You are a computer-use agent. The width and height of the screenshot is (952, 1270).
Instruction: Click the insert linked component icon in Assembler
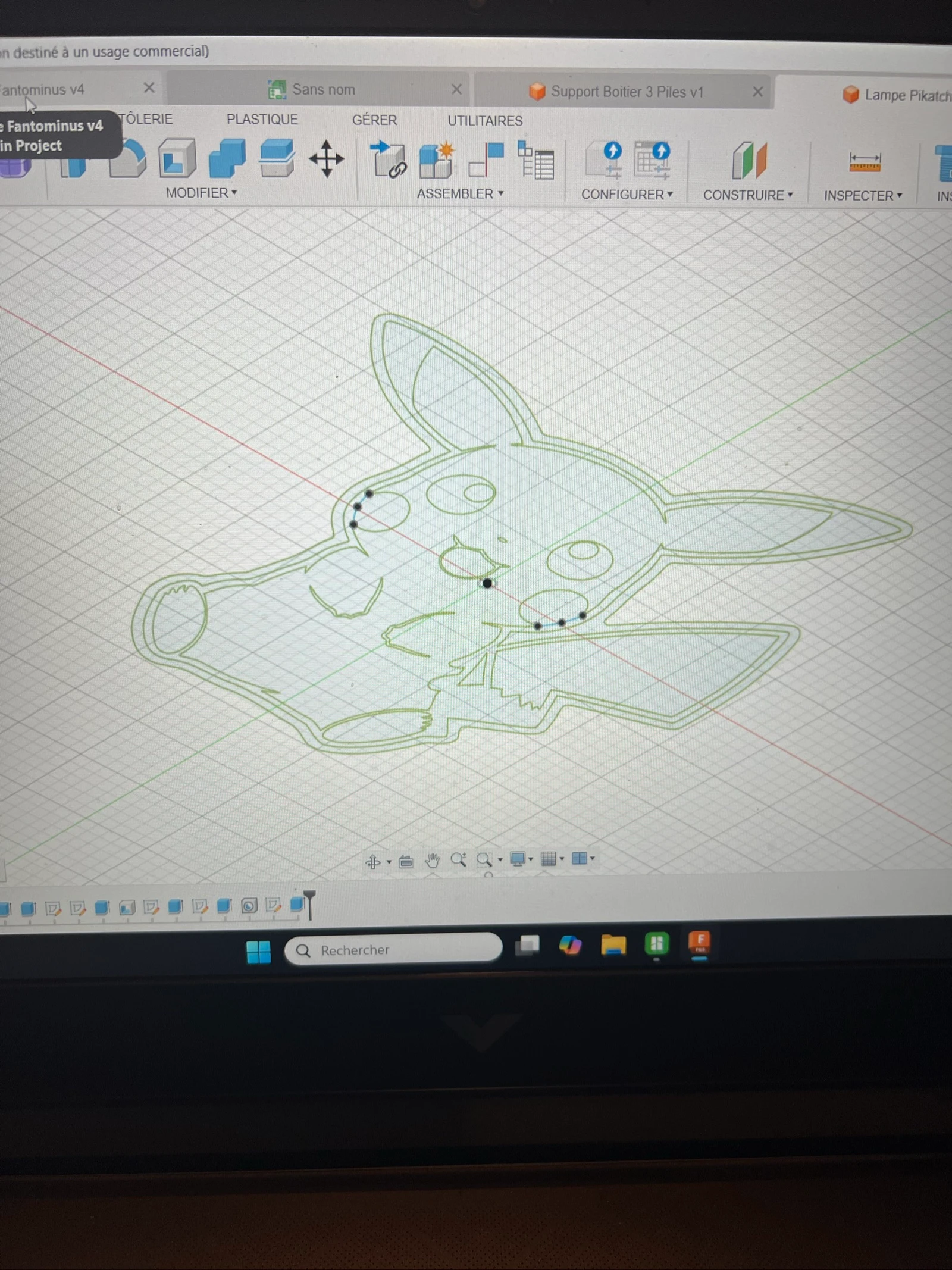pyautogui.click(x=388, y=159)
